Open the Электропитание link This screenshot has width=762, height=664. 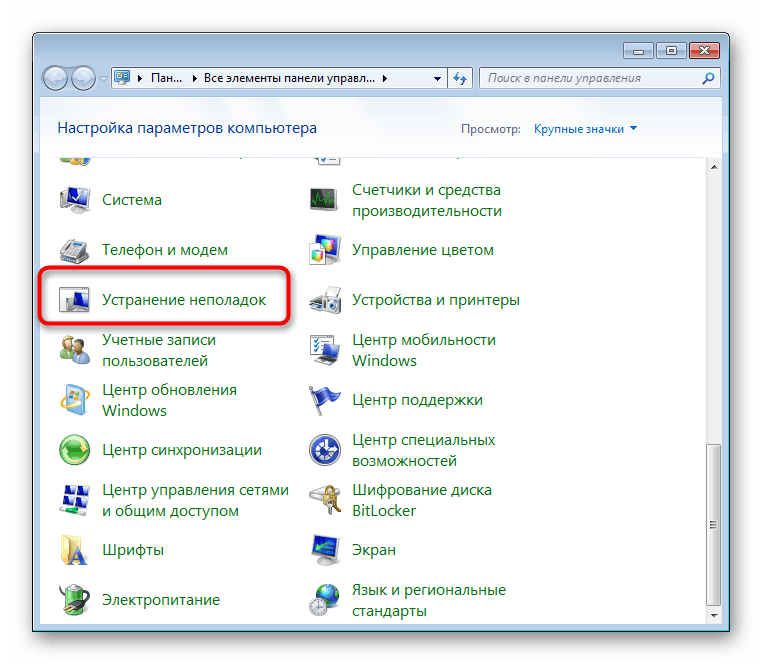(x=161, y=600)
